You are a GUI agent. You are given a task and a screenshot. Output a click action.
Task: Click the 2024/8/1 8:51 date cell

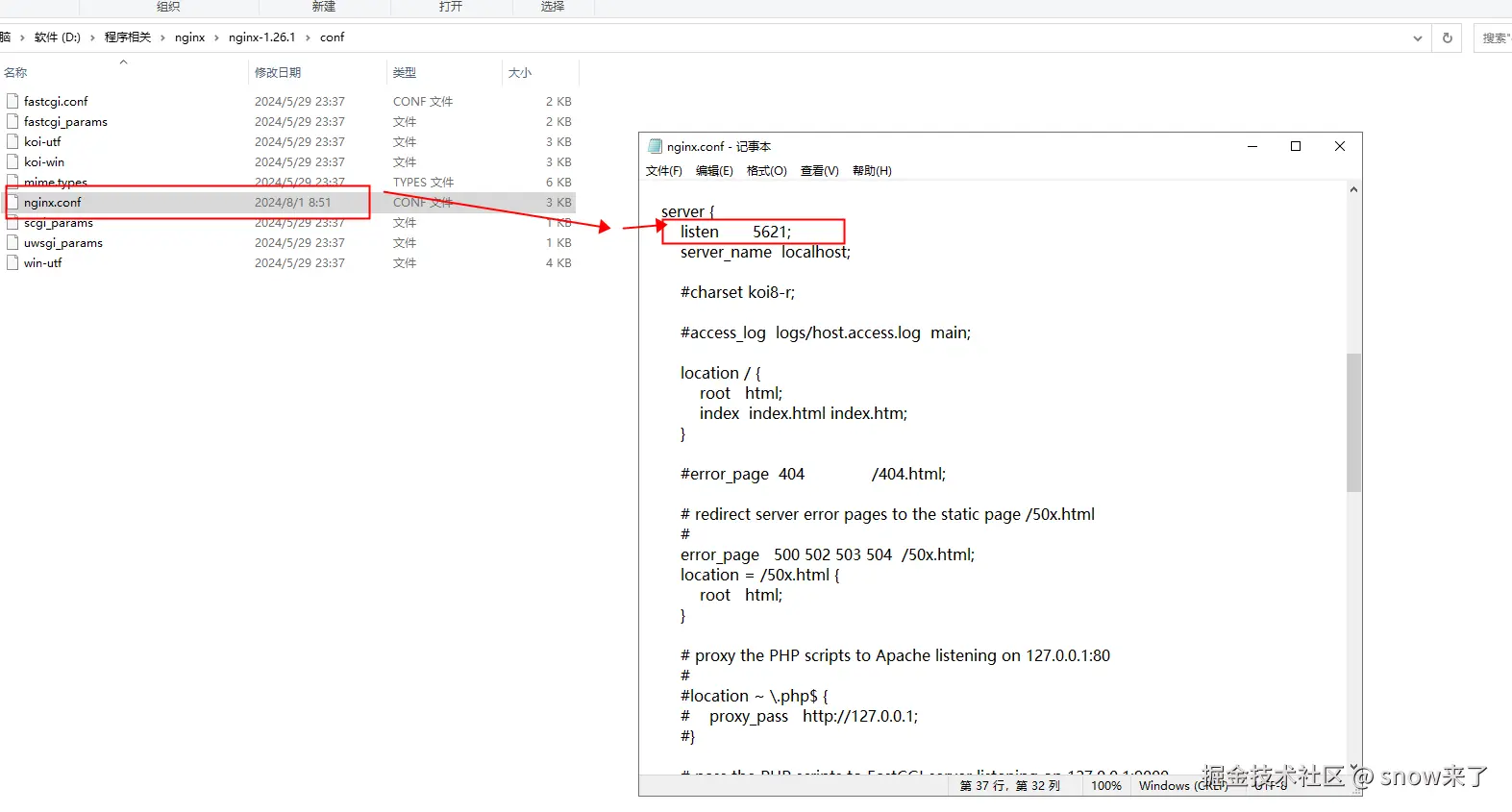coord(292,202)
